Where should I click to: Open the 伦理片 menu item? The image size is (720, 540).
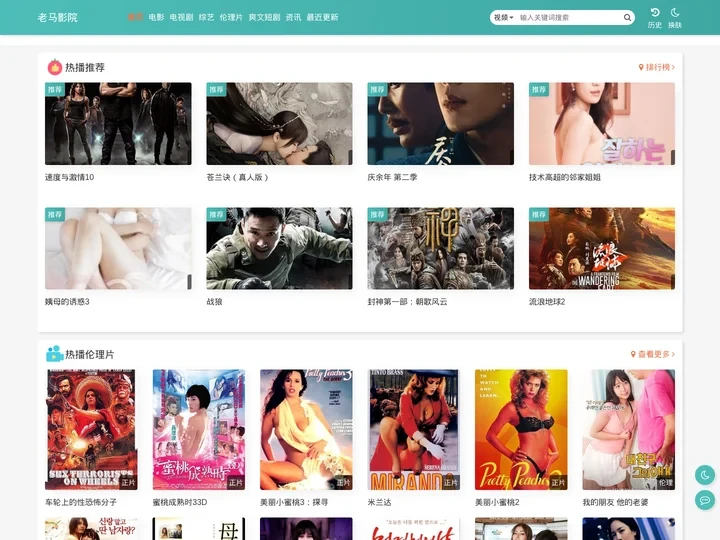[231, 17]
